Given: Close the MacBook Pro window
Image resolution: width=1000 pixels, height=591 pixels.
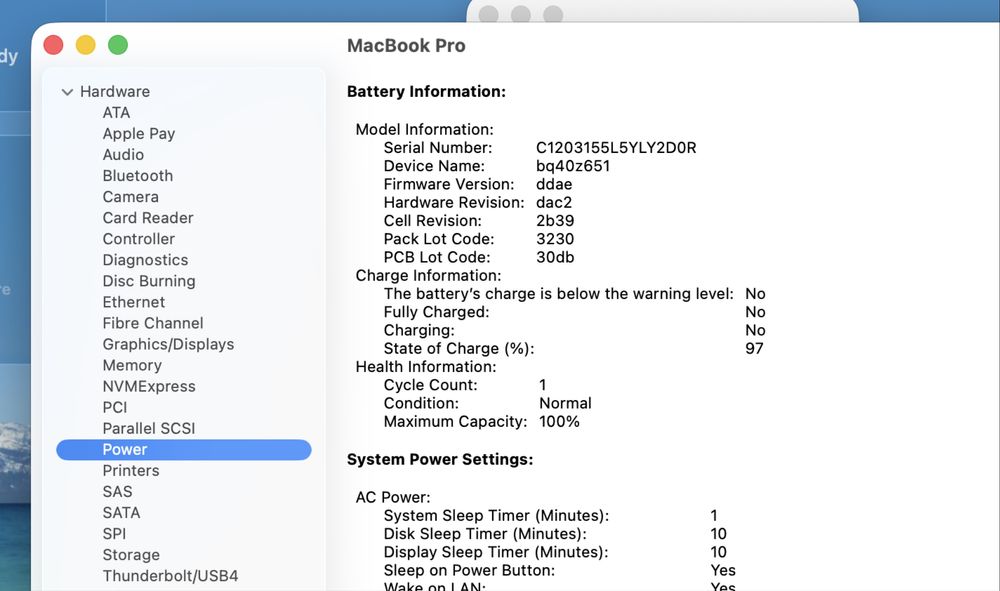Looking at the screenshot, I should (x=54, y=45).
